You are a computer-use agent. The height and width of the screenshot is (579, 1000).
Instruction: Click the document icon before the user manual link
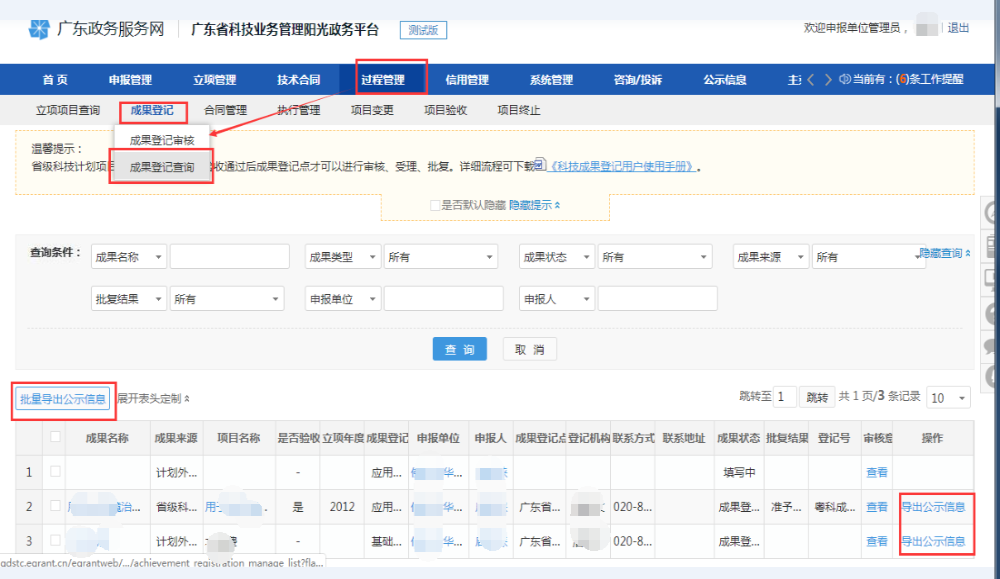point(540,165)
